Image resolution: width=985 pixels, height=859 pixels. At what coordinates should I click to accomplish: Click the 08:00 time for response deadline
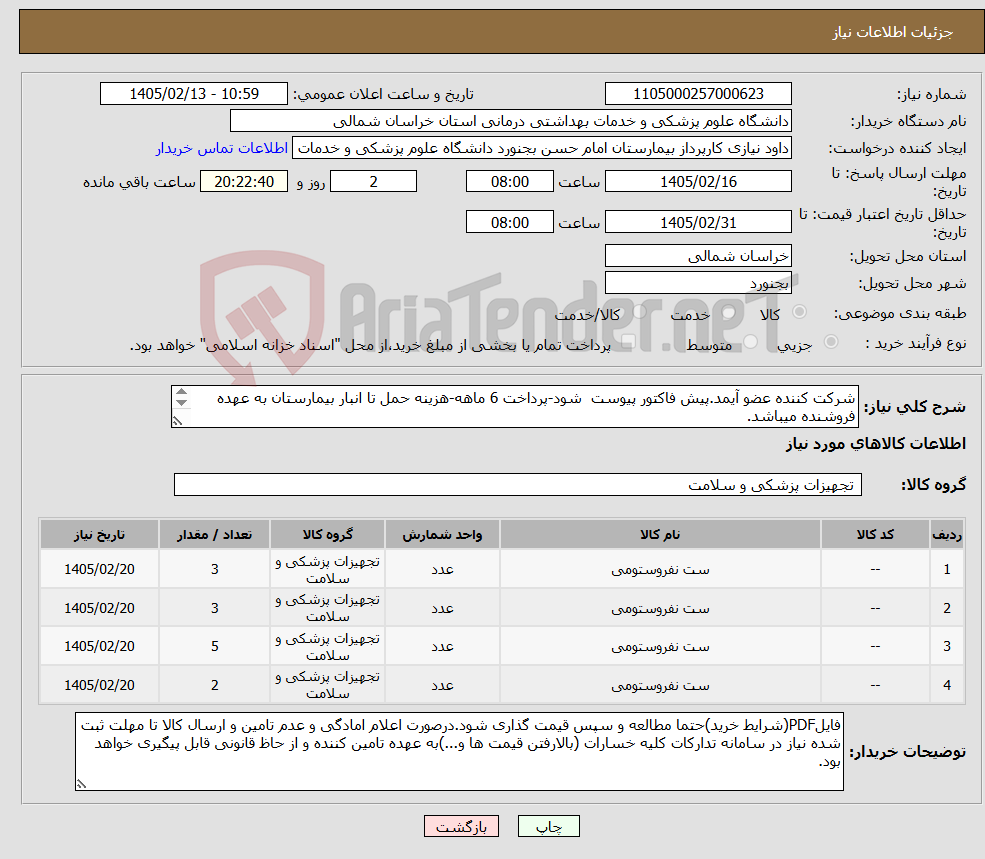pos(509,182)
